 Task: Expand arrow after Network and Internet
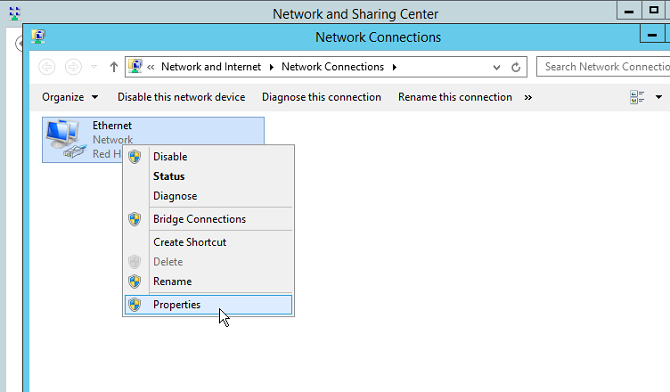271,67
